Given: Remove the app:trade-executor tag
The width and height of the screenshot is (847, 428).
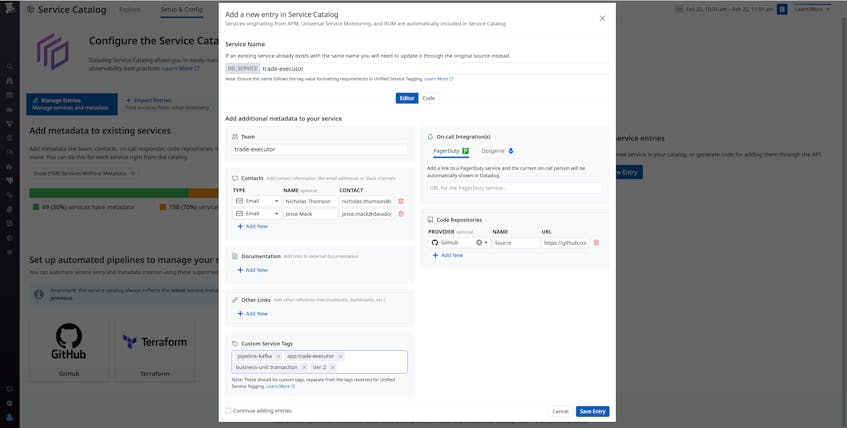Looking at the screenshot, I should pyautogui.click(x=340, y=356).
